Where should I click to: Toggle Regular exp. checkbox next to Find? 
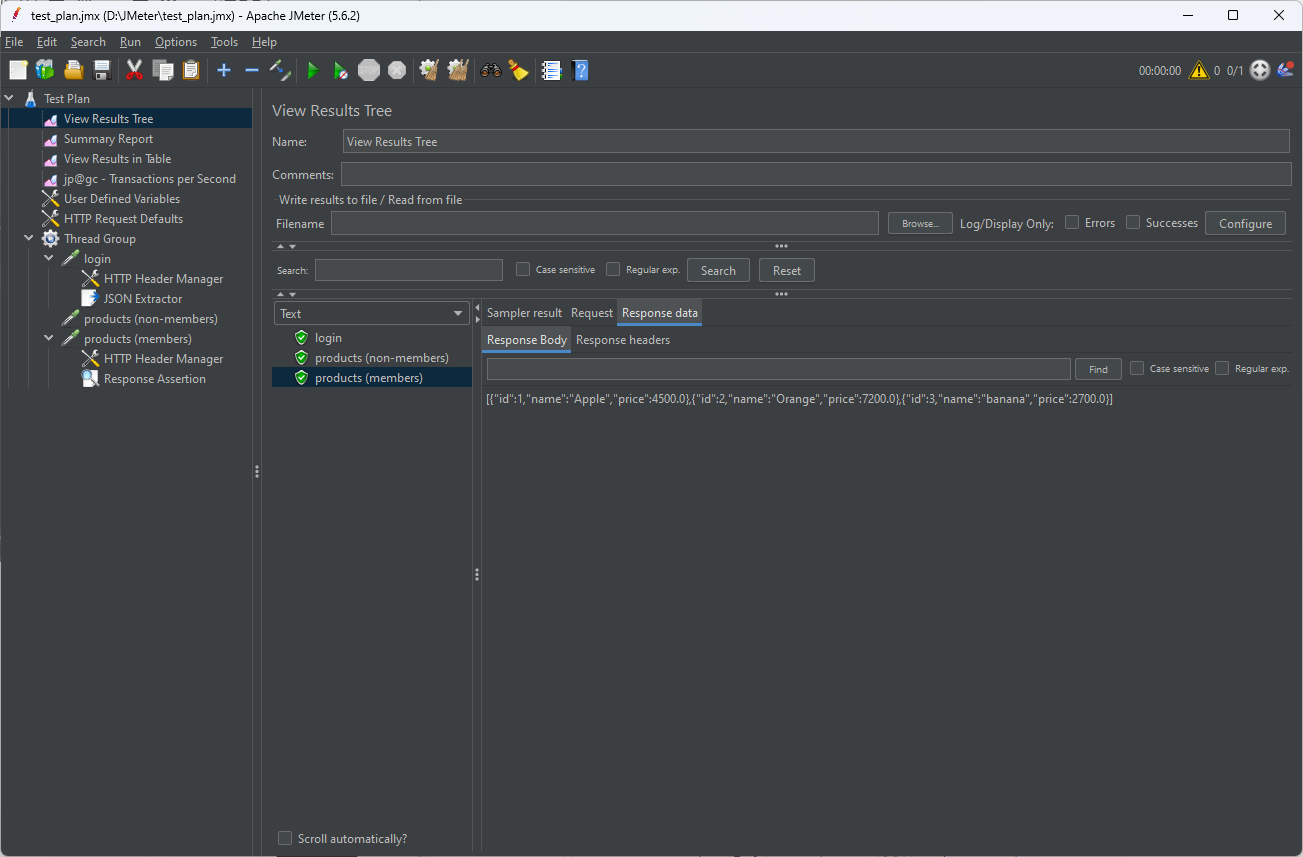[x=1222, y=369]
